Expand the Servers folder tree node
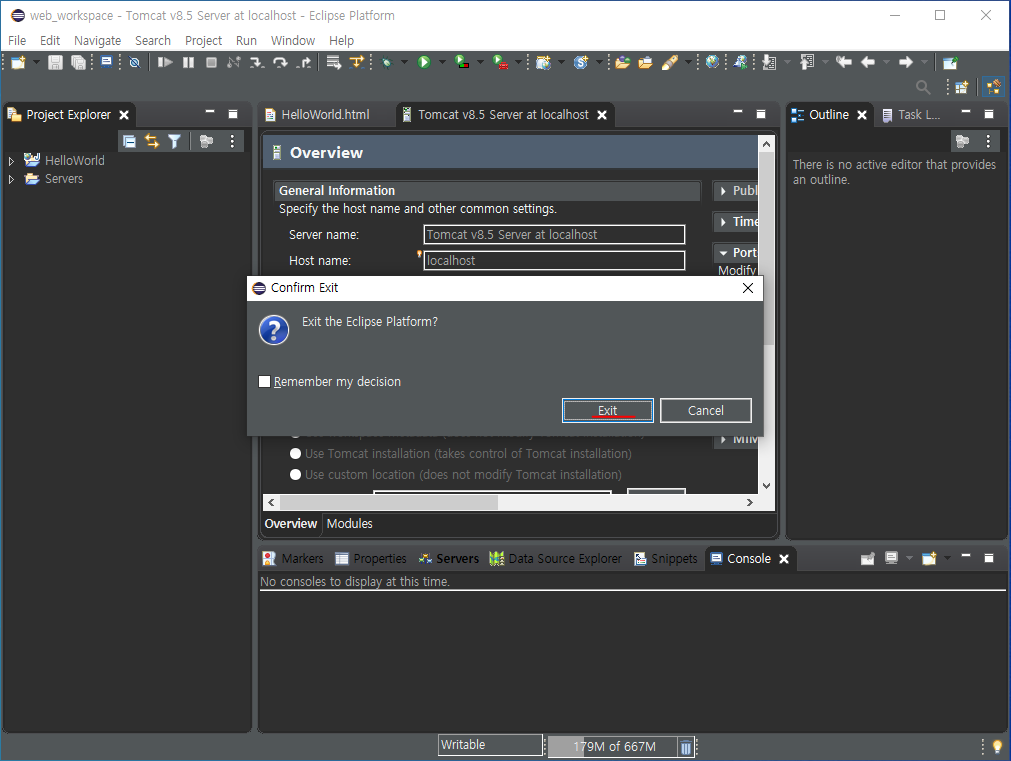The height and width of the screenshot is (761, 1011). coord(11,179)
